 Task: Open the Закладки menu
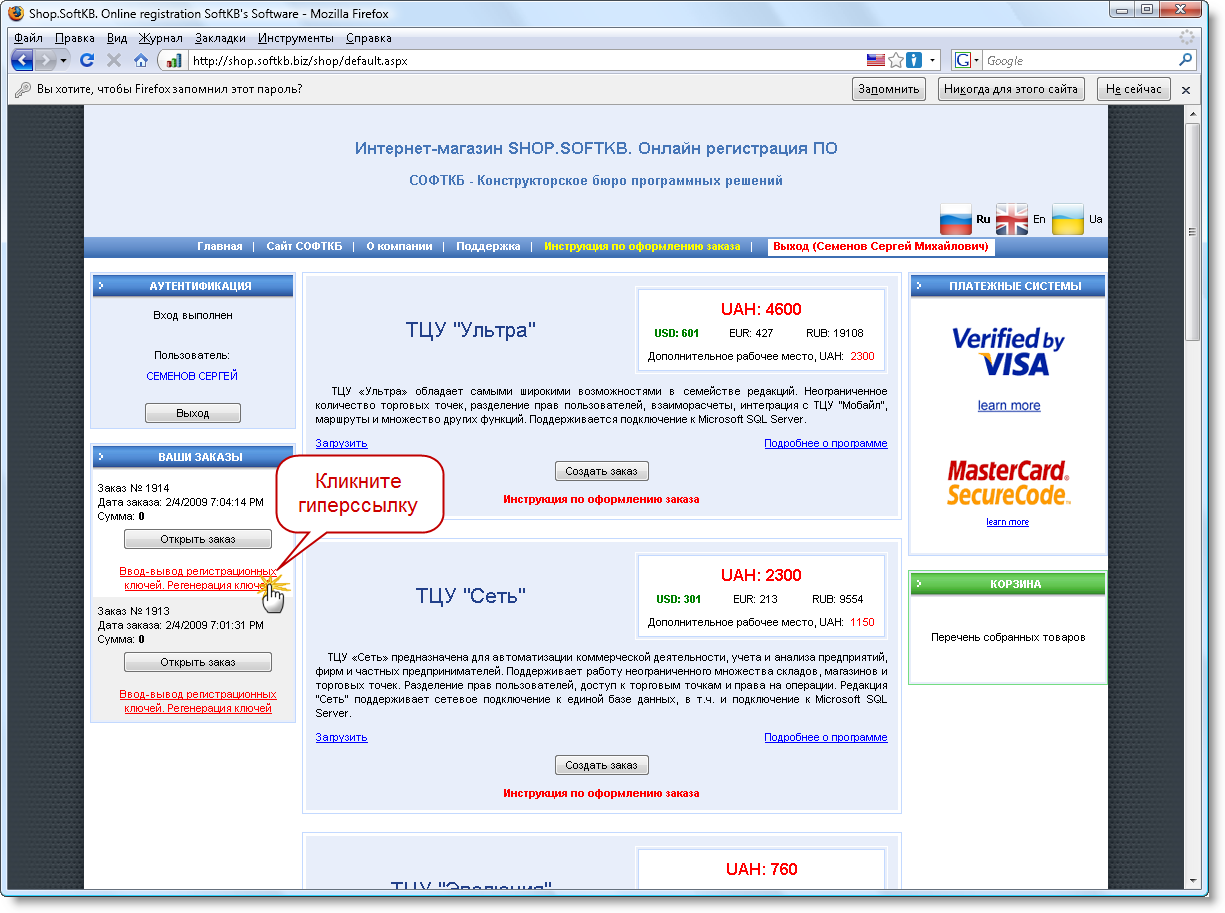click(221, 38)
